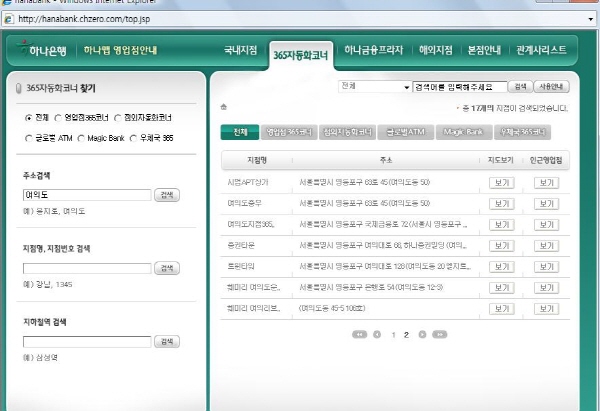Viewport: 600px width, 411px height.
Task: Click the Hana Bank logo
Action: [41, 49]
